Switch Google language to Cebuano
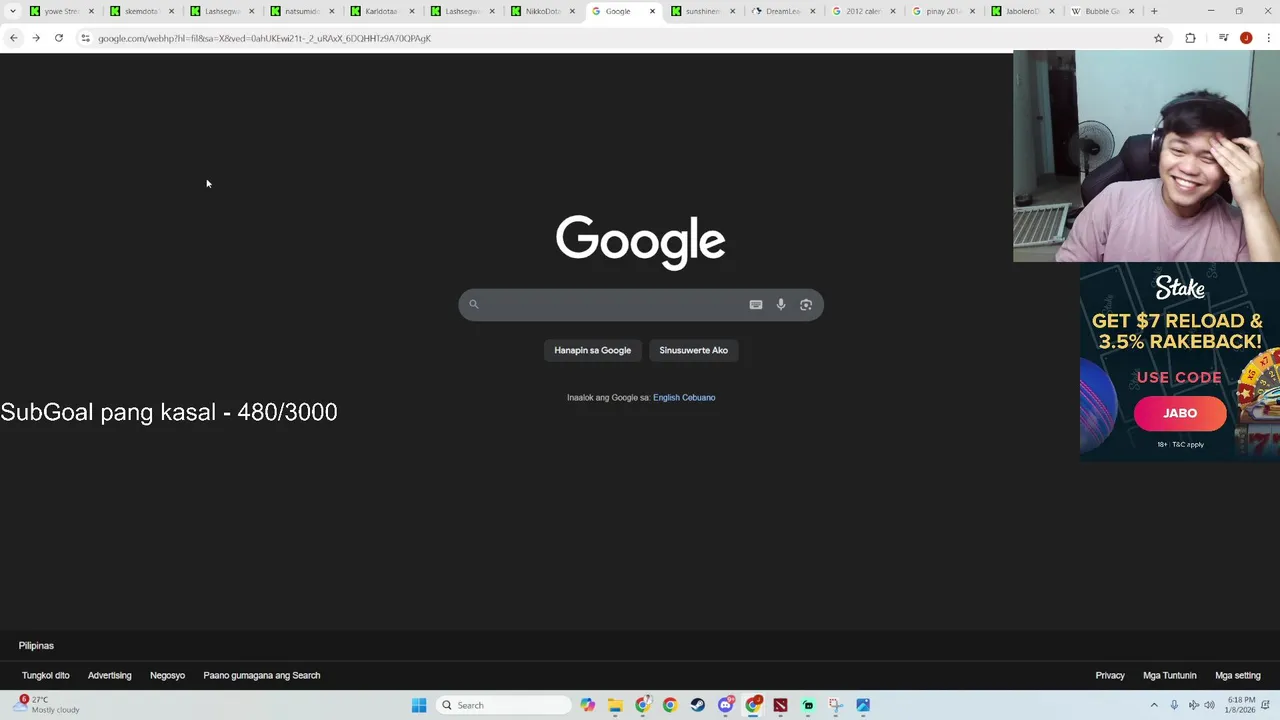This screenshot has height=720, width=1280. click(699, 398)
